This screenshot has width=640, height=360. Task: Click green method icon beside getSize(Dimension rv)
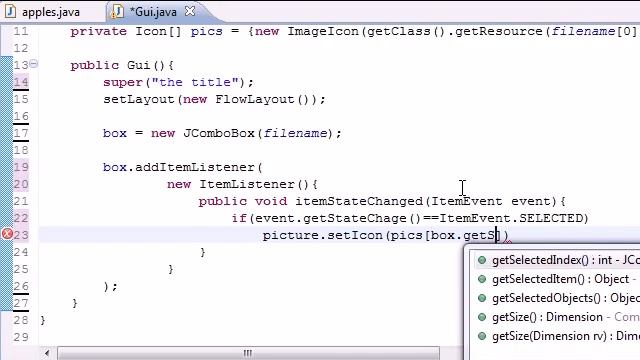(x=482, y=336)
